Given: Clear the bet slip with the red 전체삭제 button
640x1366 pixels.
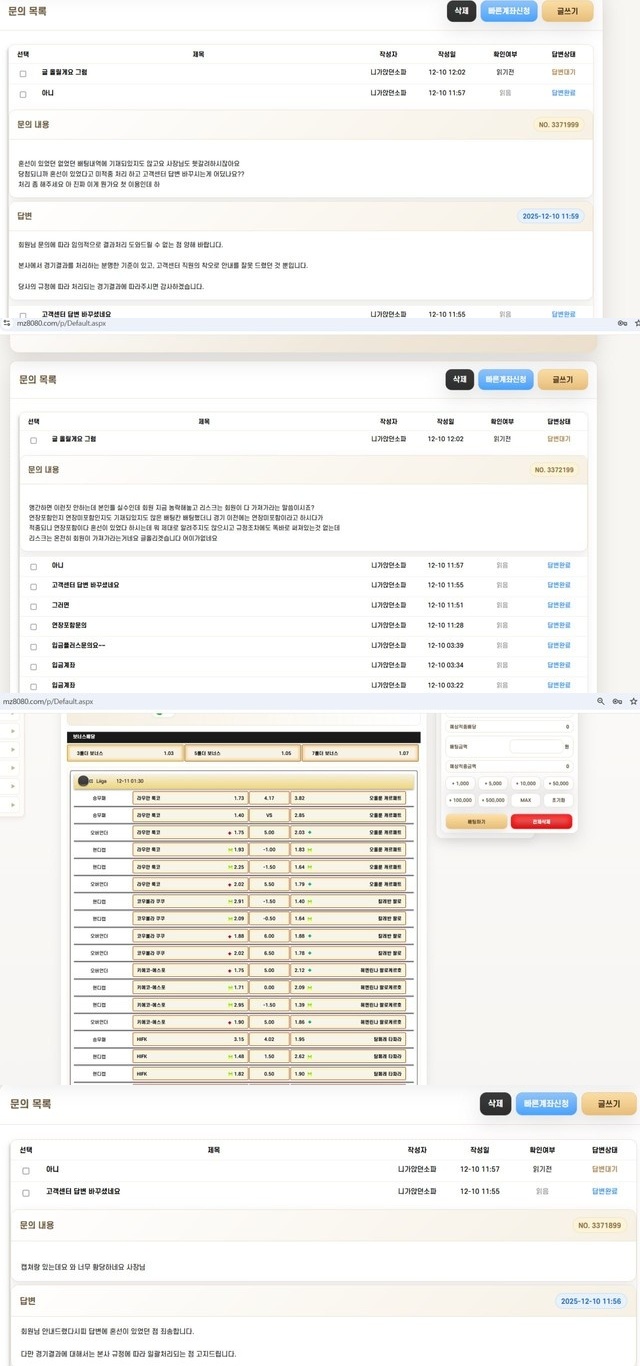Looking at the screenshot, I should pyautogui.click(x=541, y=821).
